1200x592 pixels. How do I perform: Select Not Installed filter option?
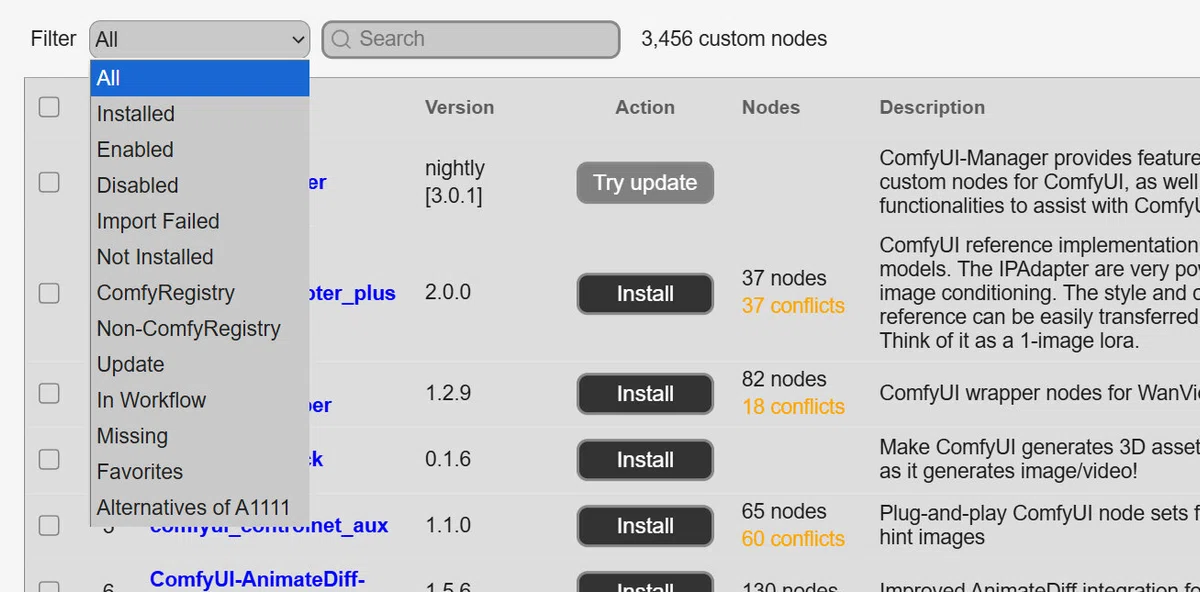(x=200, y=257)
